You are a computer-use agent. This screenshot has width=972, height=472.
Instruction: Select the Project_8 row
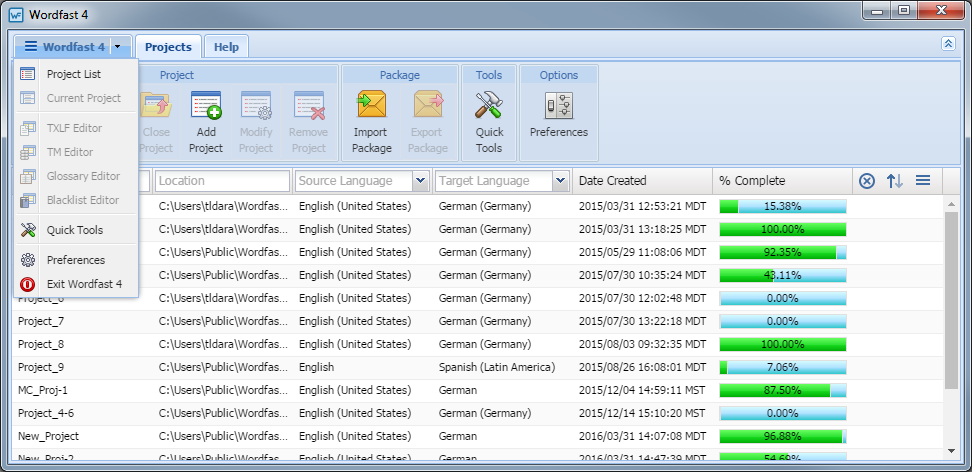477,344
